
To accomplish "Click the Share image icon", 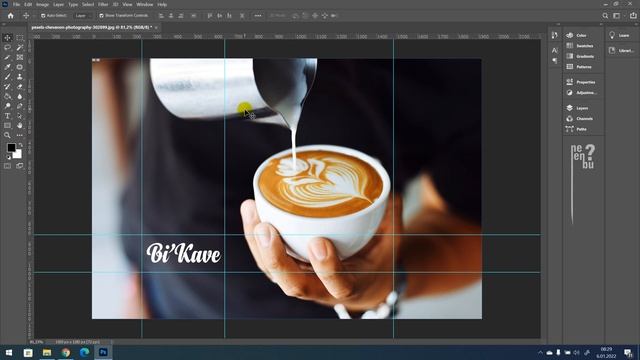I will tap(633, 16).
